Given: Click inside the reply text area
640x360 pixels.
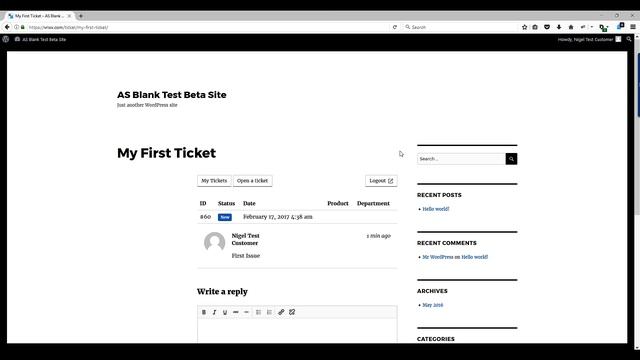Looking at the screenshot, I should 297,331.
